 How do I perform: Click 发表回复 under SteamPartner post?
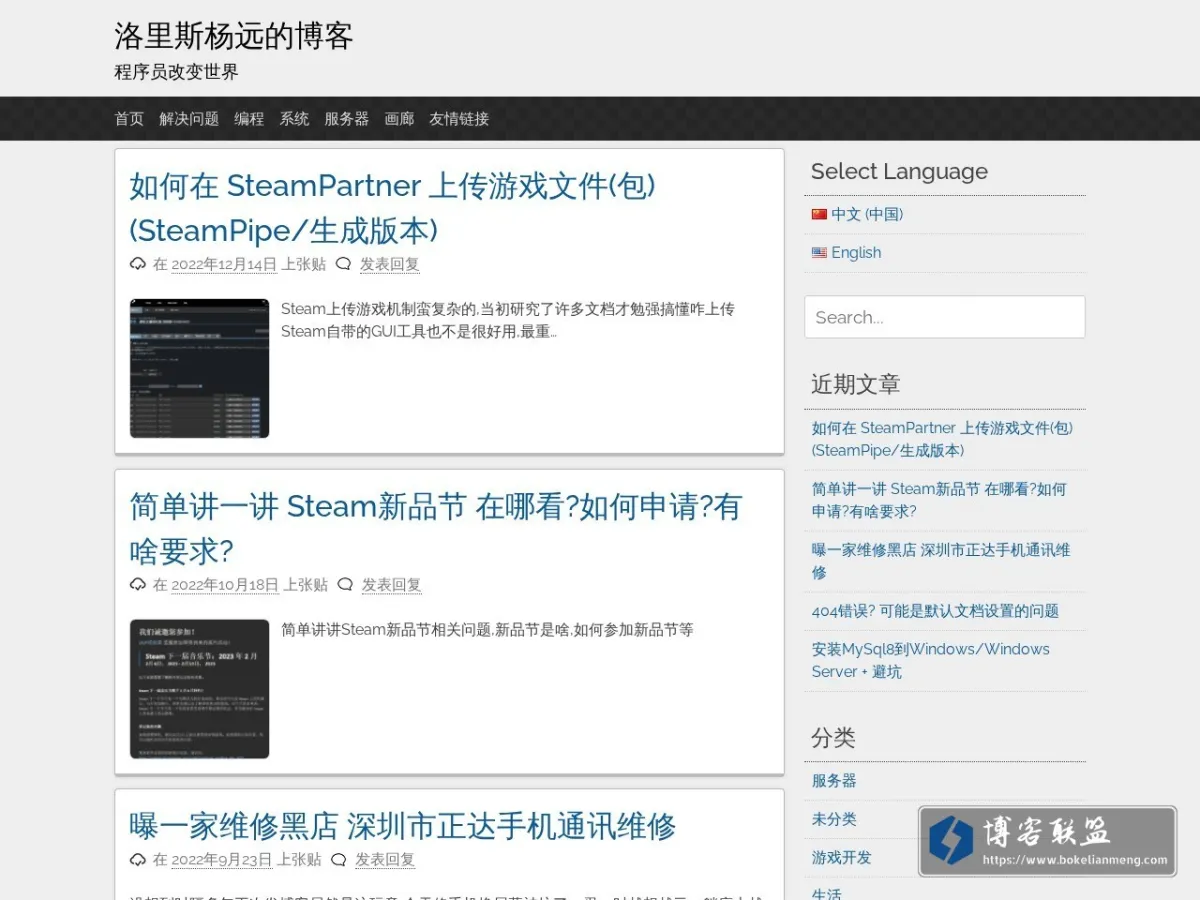pyautogui.click(x=390, y=264)
